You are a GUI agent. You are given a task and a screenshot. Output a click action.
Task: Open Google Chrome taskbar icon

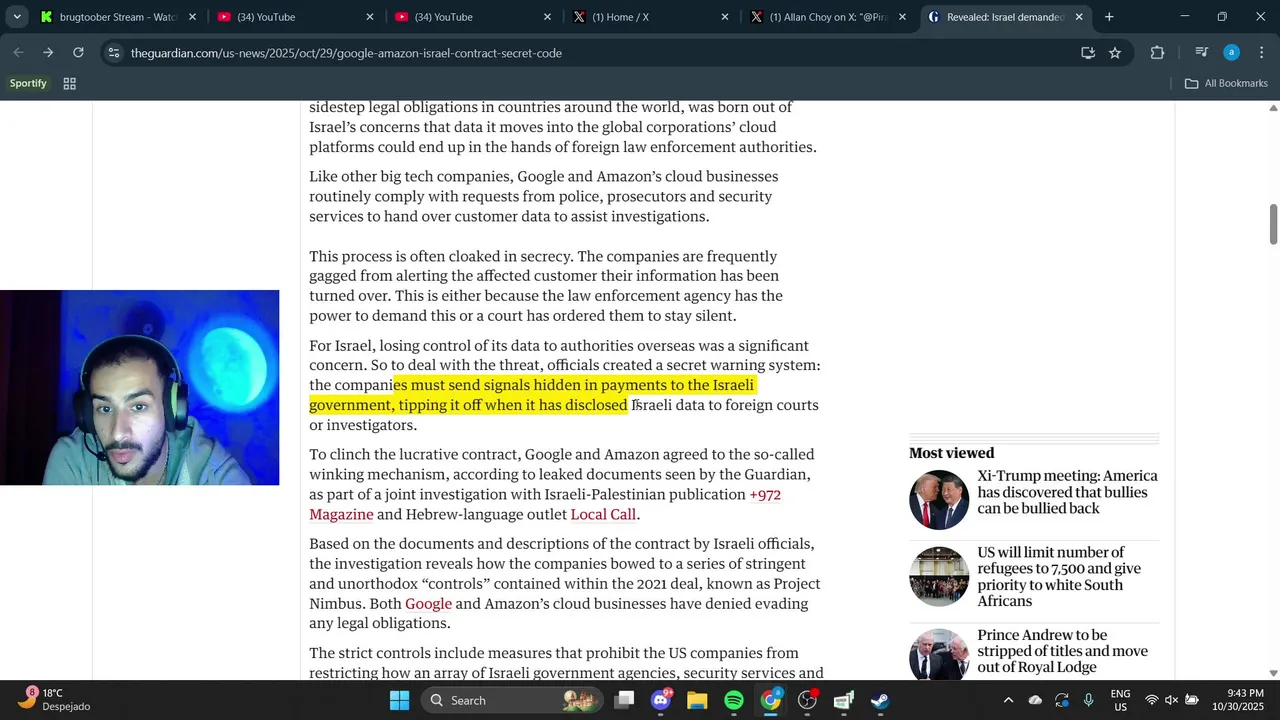pos(771,700)
